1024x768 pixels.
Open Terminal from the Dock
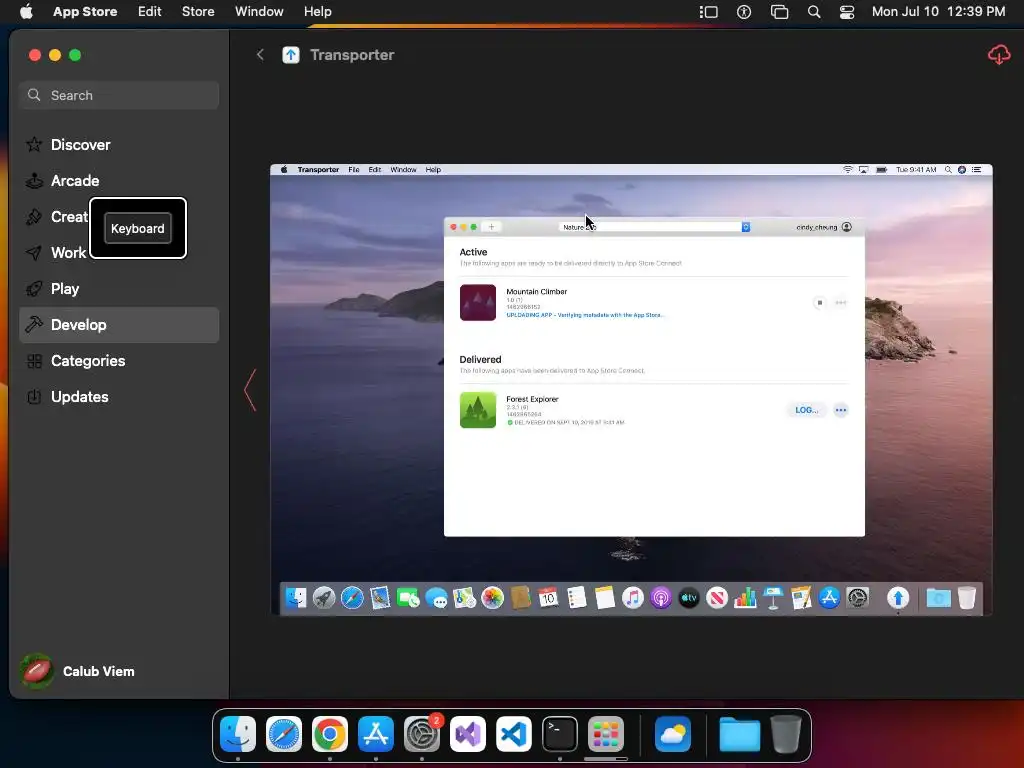560,734
